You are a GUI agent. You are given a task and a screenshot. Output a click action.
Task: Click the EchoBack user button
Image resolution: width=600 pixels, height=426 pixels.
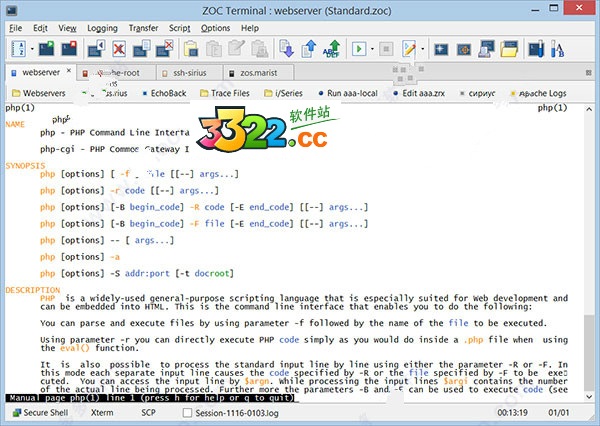(x=164, y=93)
